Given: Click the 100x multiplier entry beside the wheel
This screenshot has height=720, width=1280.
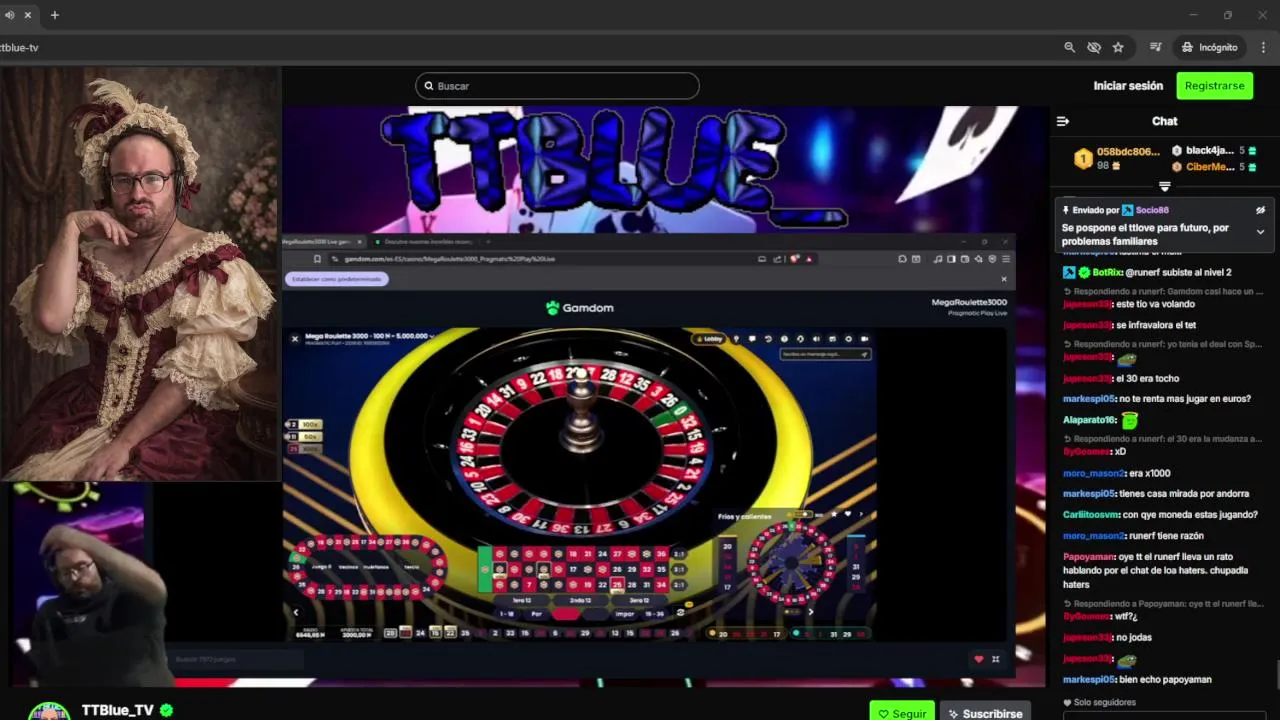Looking at the screenshot, I should pyautogui.click(x=306, y=425).
